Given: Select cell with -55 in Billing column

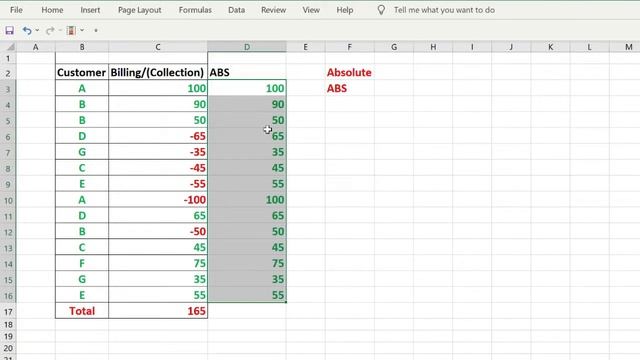Looking at the screenshot, I should pyautogui.click(x=158, y=184).
